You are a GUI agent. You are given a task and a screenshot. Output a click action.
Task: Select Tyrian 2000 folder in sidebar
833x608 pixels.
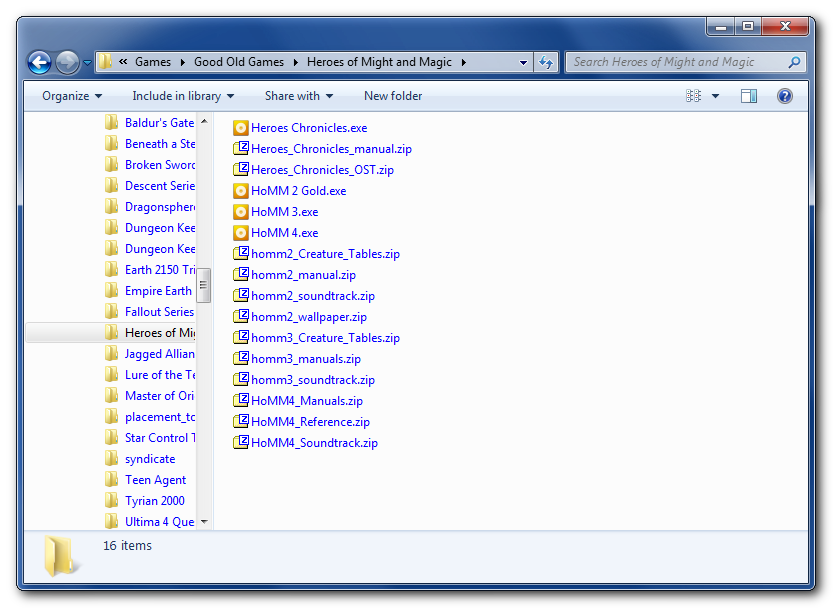pyautogui.click(x=154, y=501)
